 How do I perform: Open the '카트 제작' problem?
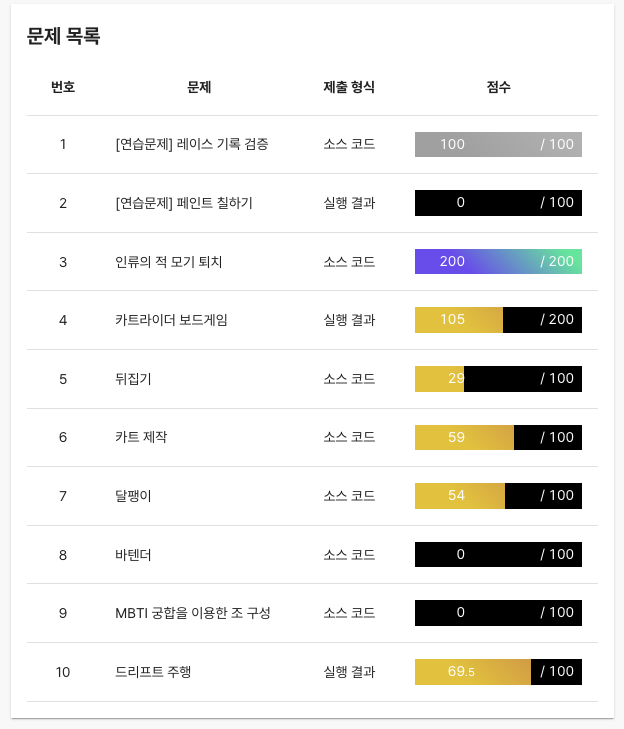pyautogui.click(x=141, y=437)
